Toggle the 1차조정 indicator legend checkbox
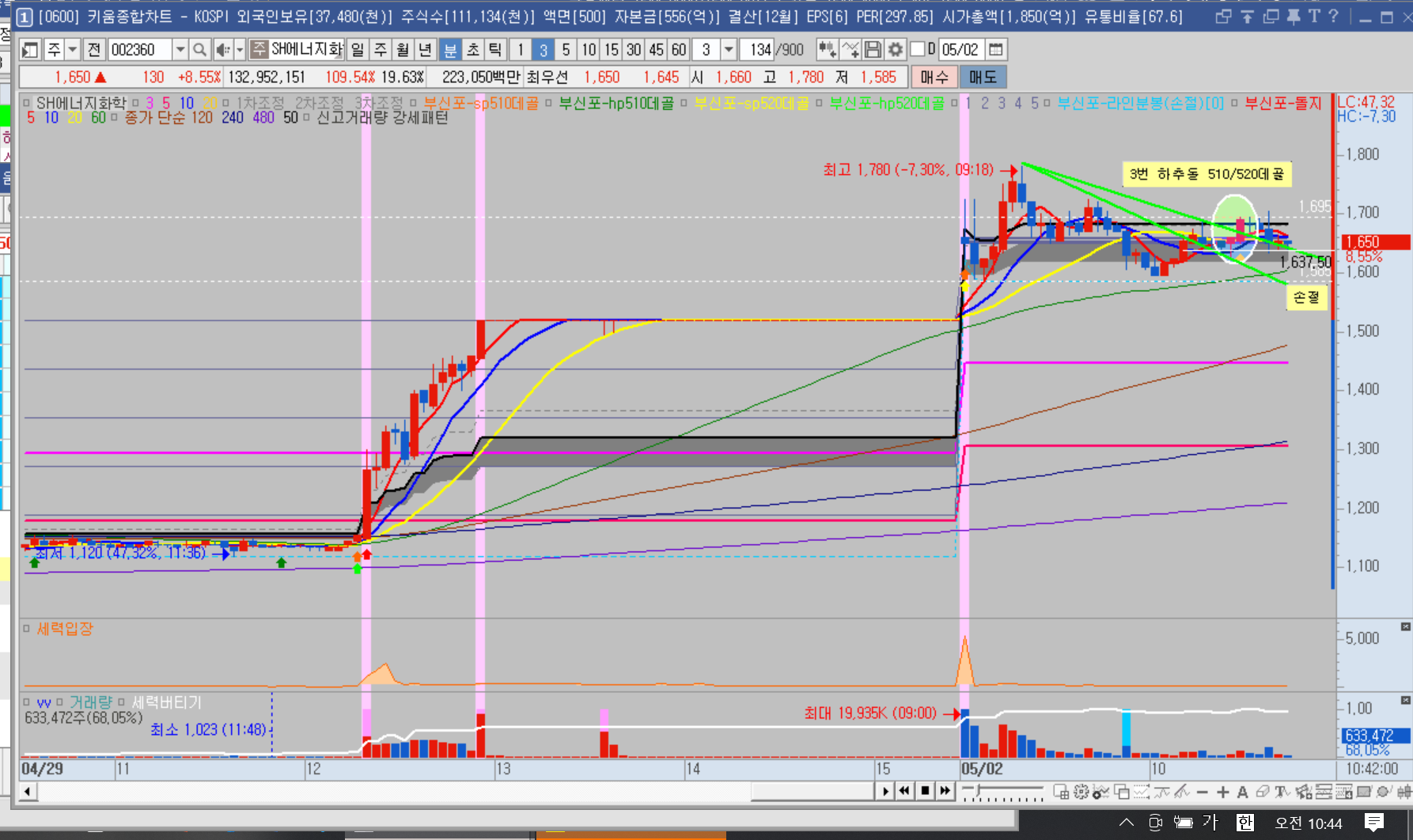1413x840 pixels. 226,103
